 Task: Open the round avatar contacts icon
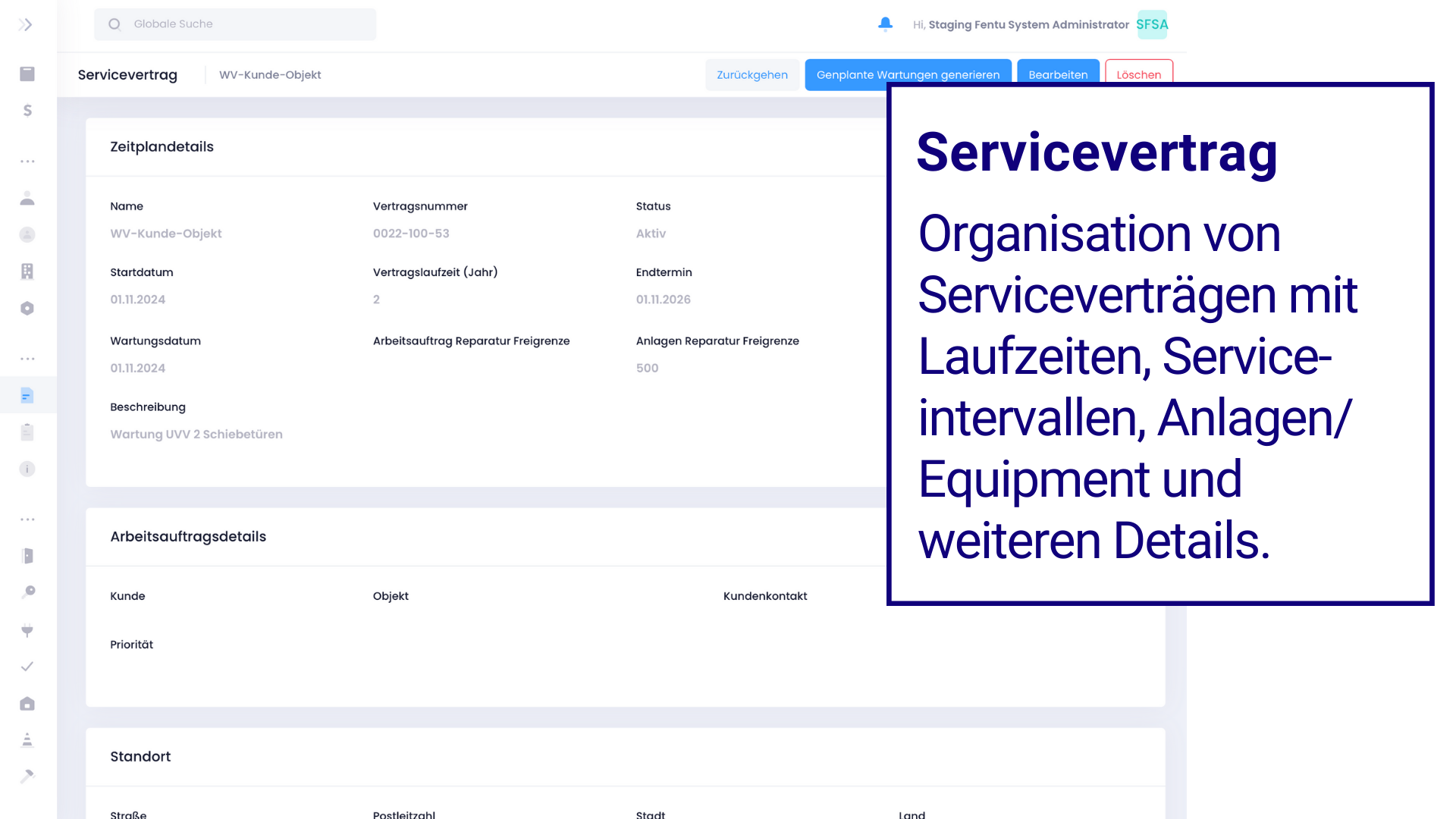27,235
